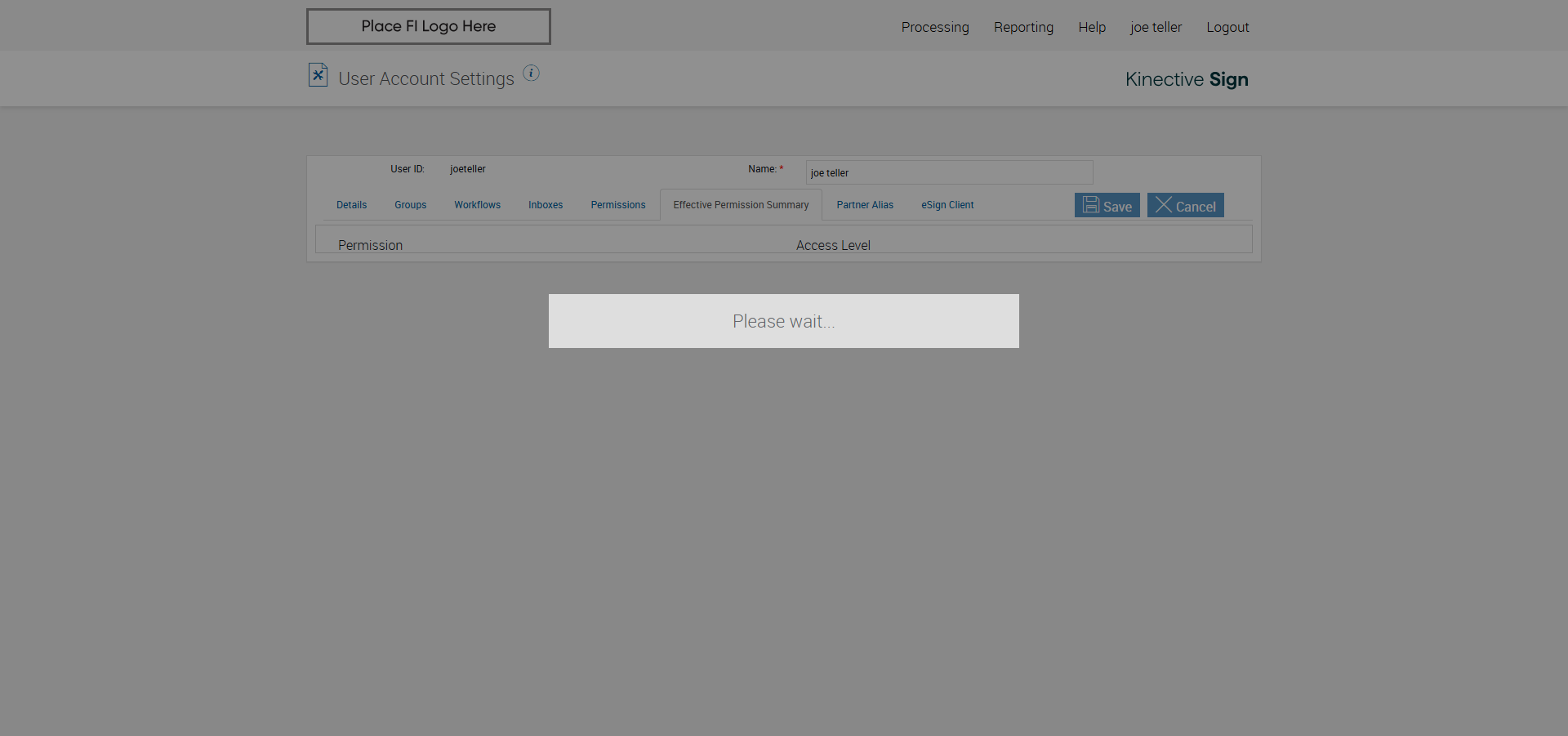Select the Effective Permission Summary tab

[741, 205]
